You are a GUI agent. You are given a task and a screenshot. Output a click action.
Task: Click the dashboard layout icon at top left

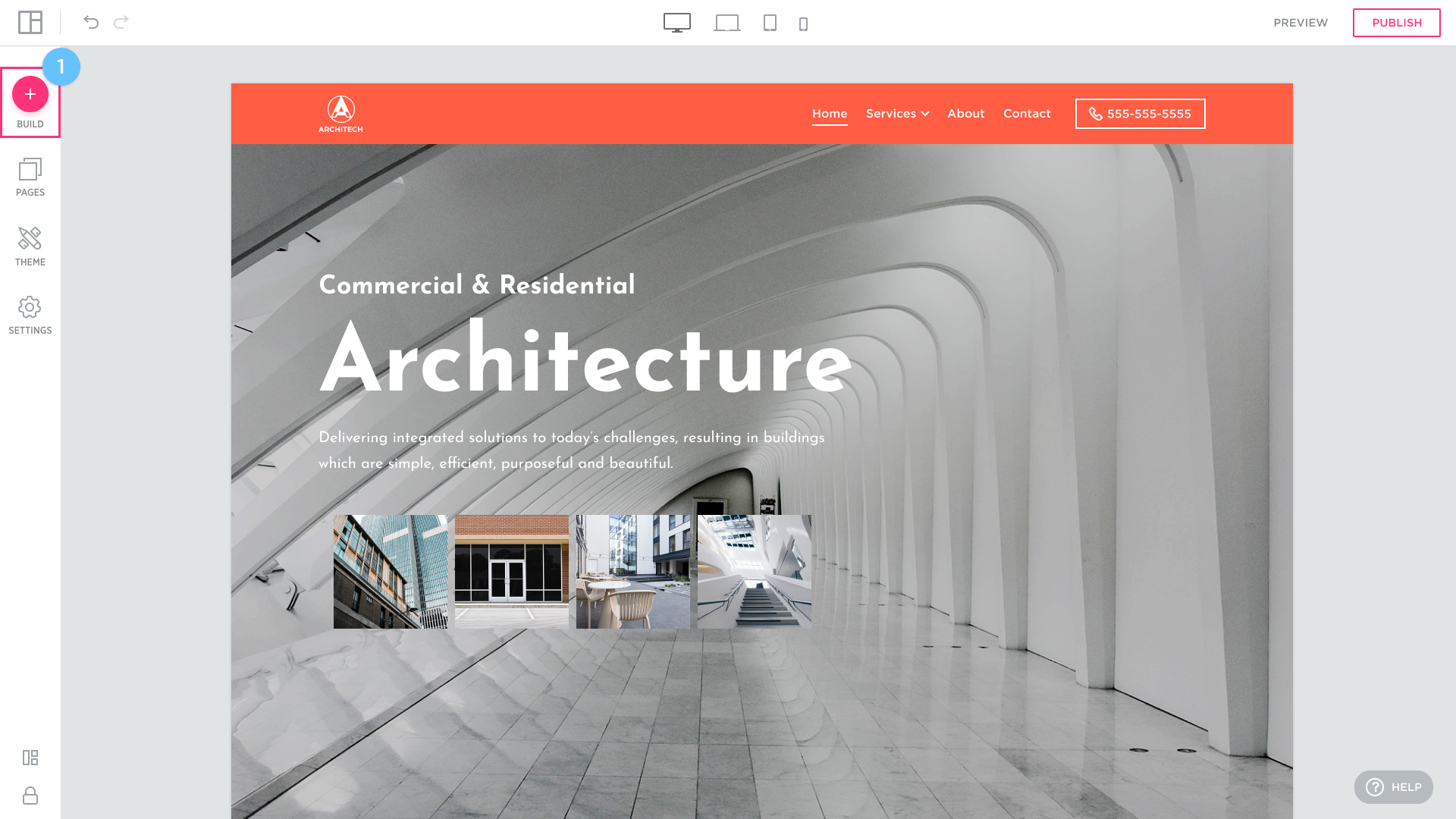(x=30, y=22)
